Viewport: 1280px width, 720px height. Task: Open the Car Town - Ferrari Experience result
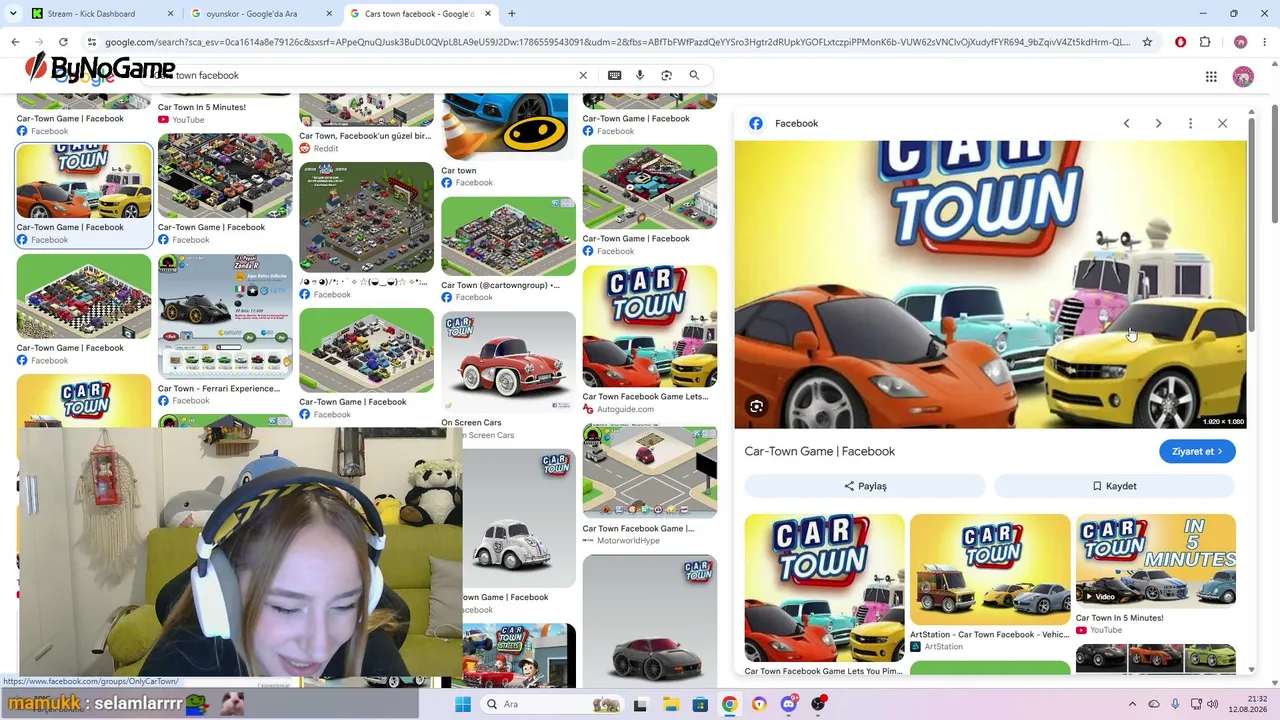[225, 315]
